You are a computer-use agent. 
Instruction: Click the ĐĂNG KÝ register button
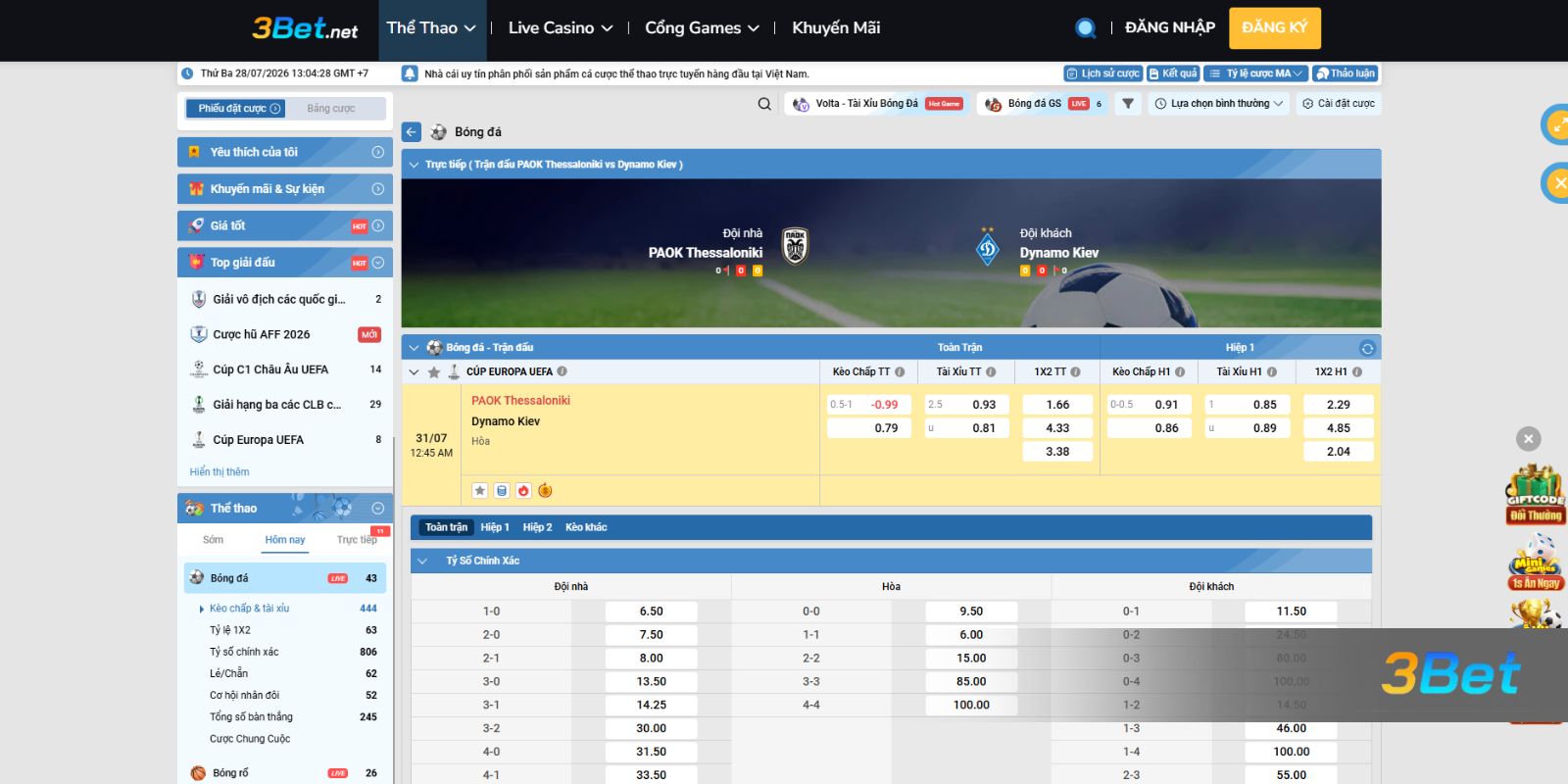pyautogui.click(x=1275, y=27)
